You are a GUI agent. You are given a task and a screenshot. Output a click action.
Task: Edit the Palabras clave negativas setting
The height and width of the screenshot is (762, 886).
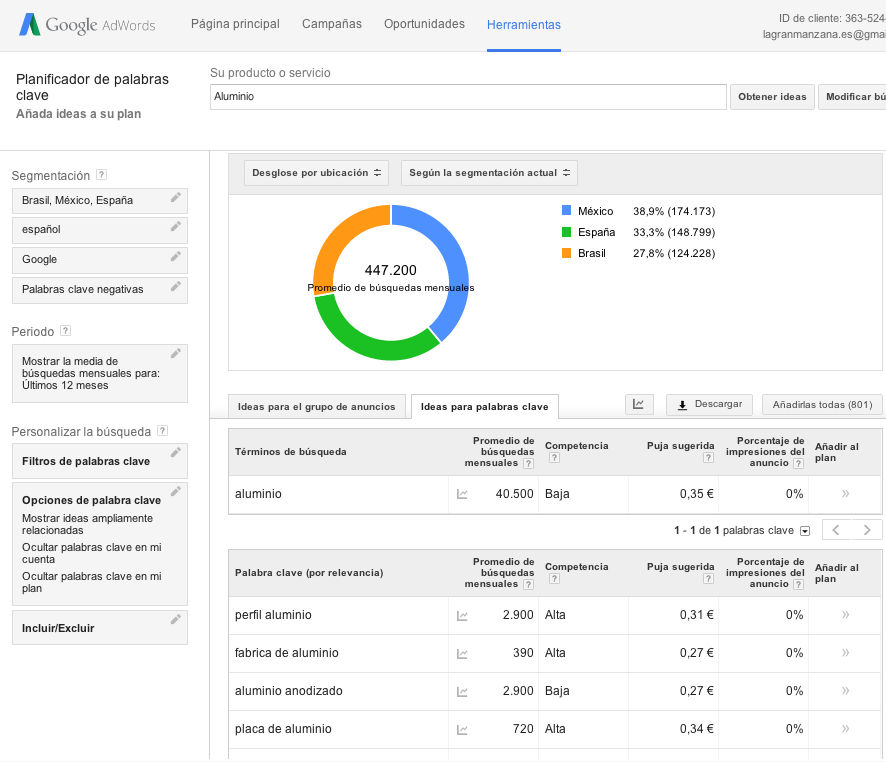[176, 287]
